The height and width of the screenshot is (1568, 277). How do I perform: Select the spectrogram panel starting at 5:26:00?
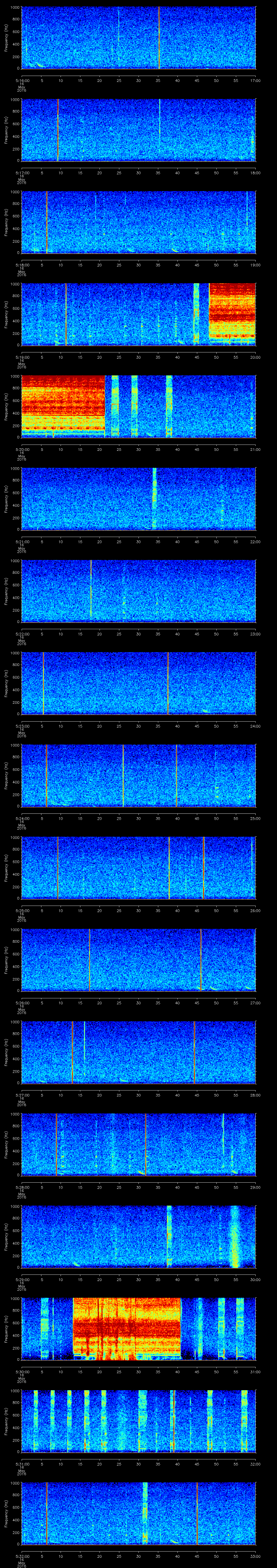click(138, 960)
